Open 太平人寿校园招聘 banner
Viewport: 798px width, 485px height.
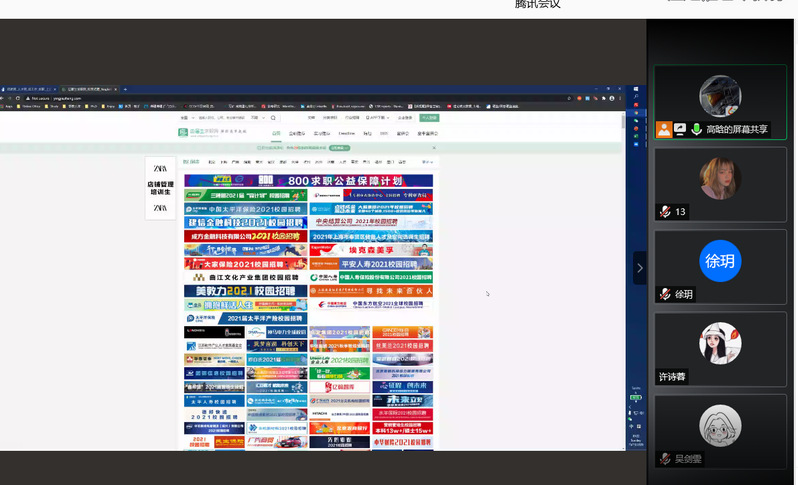tap(214, 401)
